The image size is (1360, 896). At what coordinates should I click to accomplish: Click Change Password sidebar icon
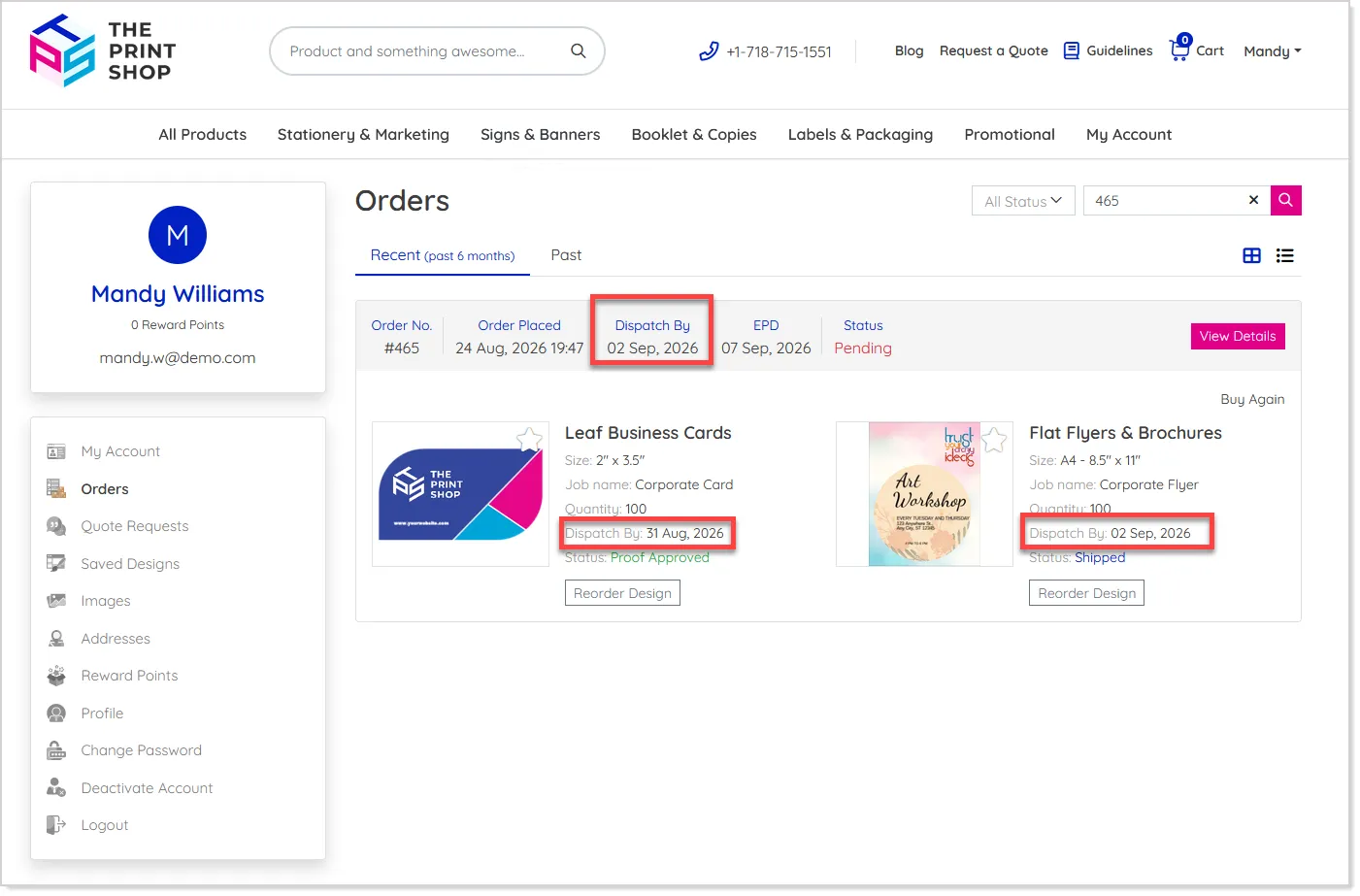point(56,750)
